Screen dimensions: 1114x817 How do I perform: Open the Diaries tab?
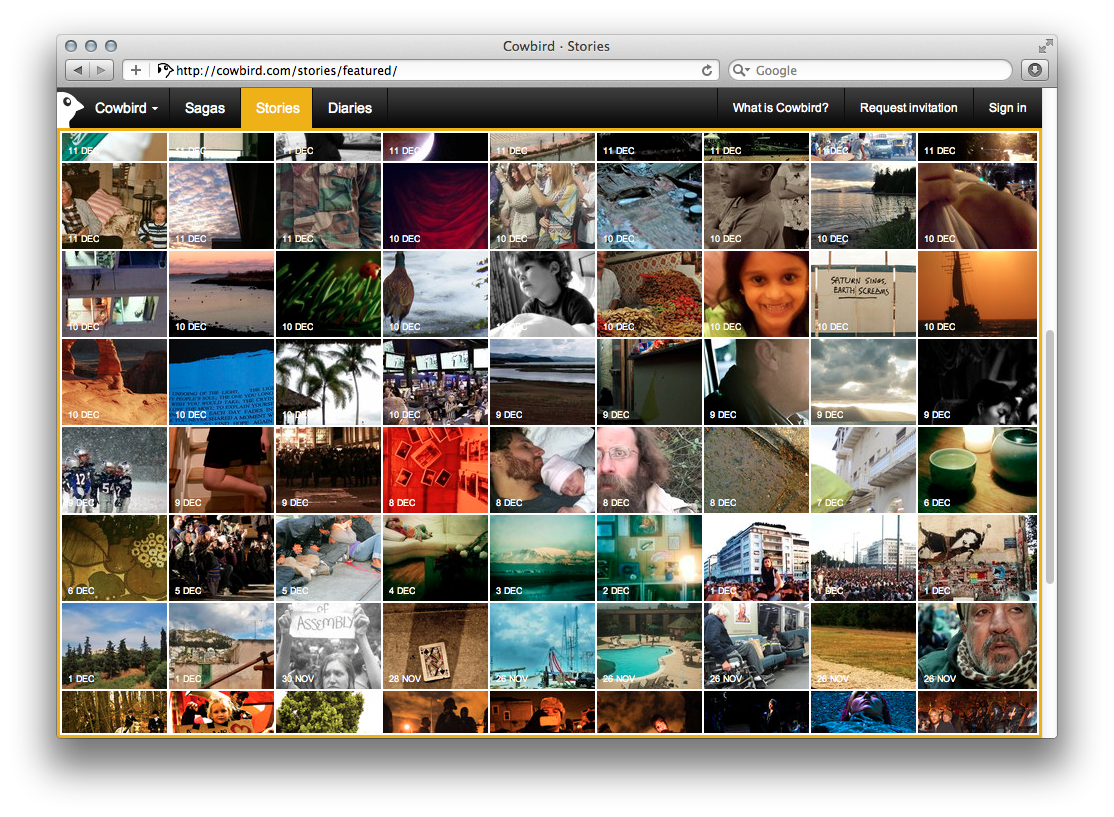[x=349, y=108]
